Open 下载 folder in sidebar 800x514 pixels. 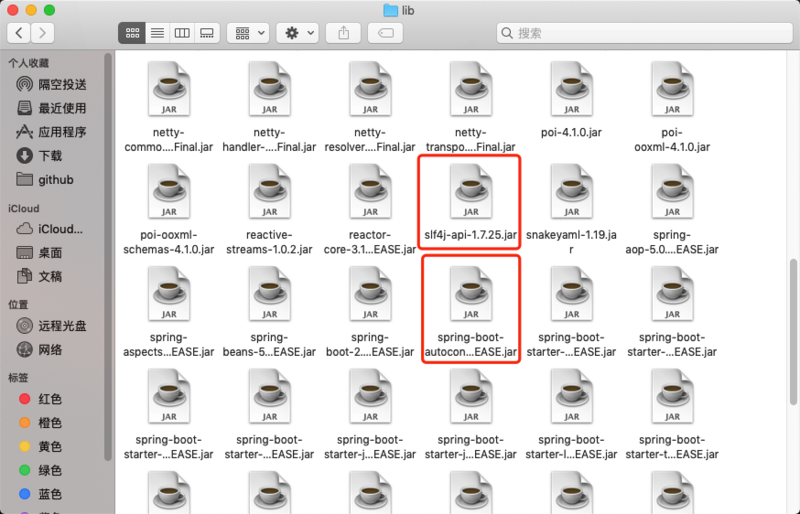pyautogui.click(x=39, y=156)
